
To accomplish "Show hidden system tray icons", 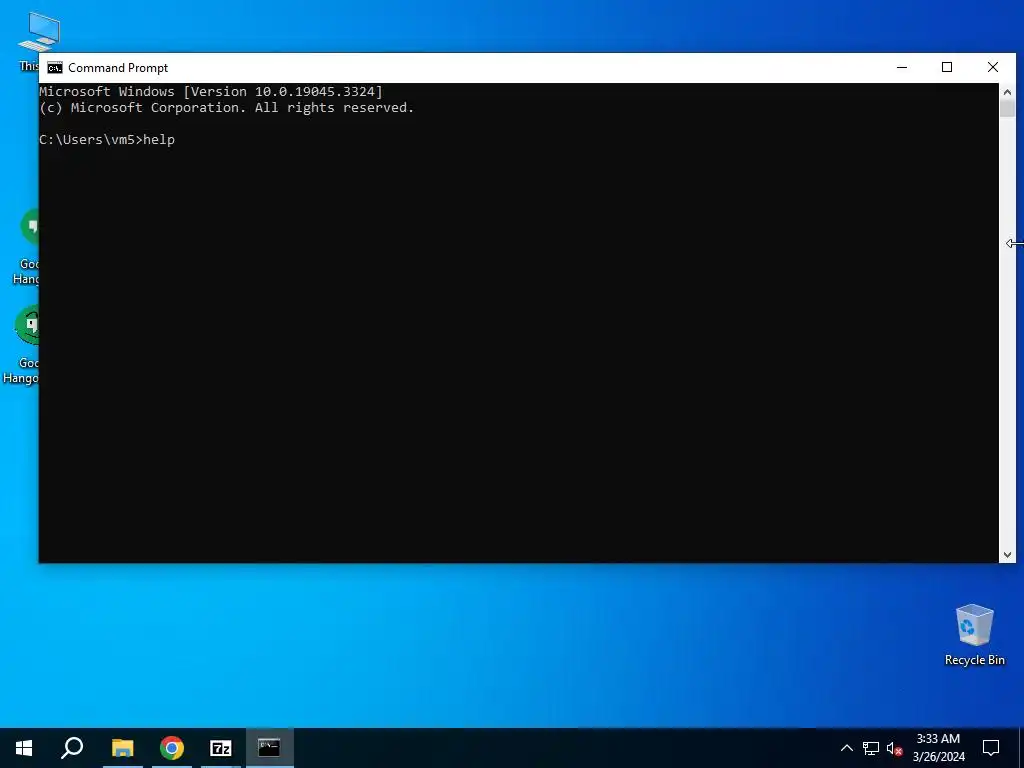I will coord(846,748).
